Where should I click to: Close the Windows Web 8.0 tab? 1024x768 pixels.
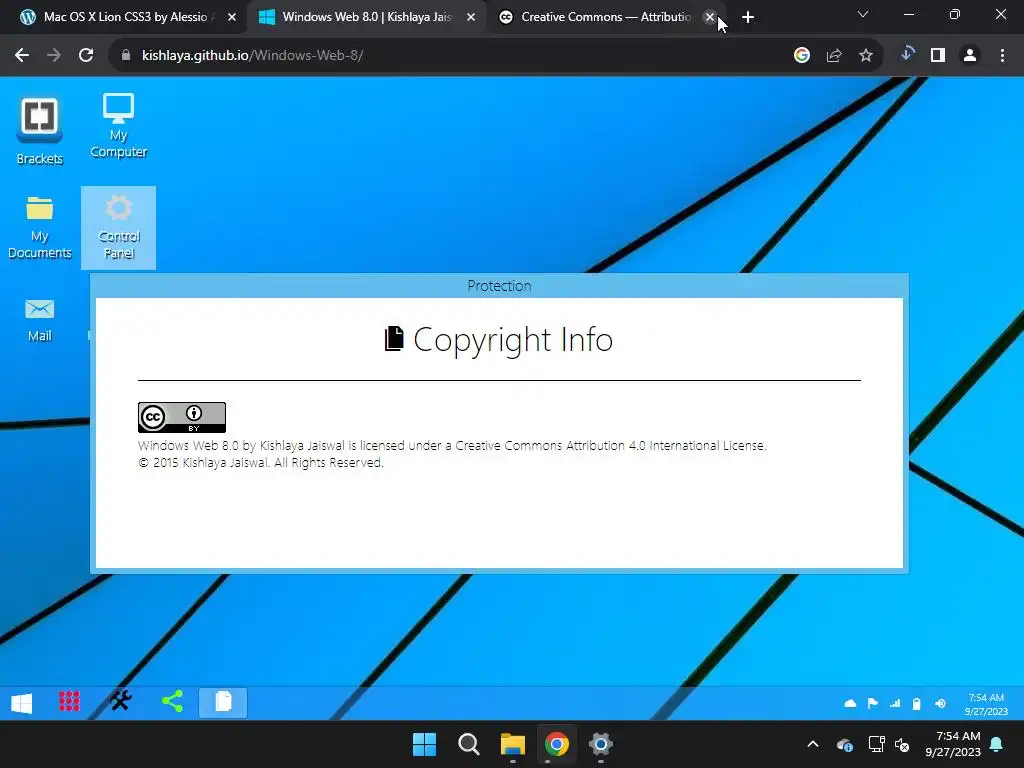coord(471,18)
